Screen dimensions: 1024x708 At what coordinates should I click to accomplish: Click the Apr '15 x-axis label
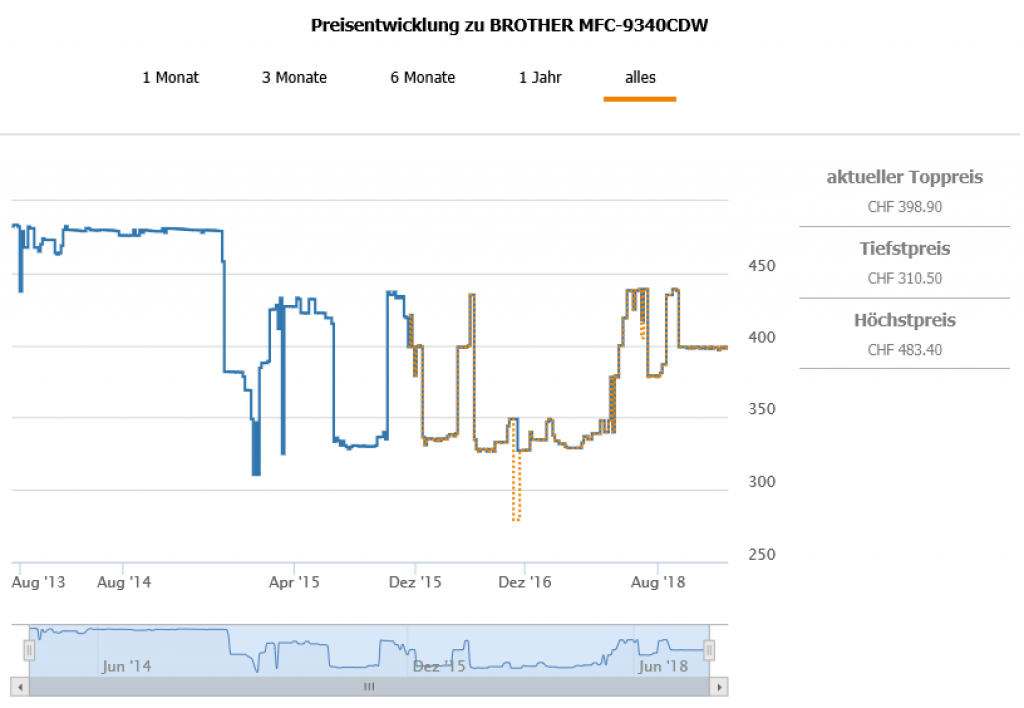pyautogui.click(x=296, y=581)
